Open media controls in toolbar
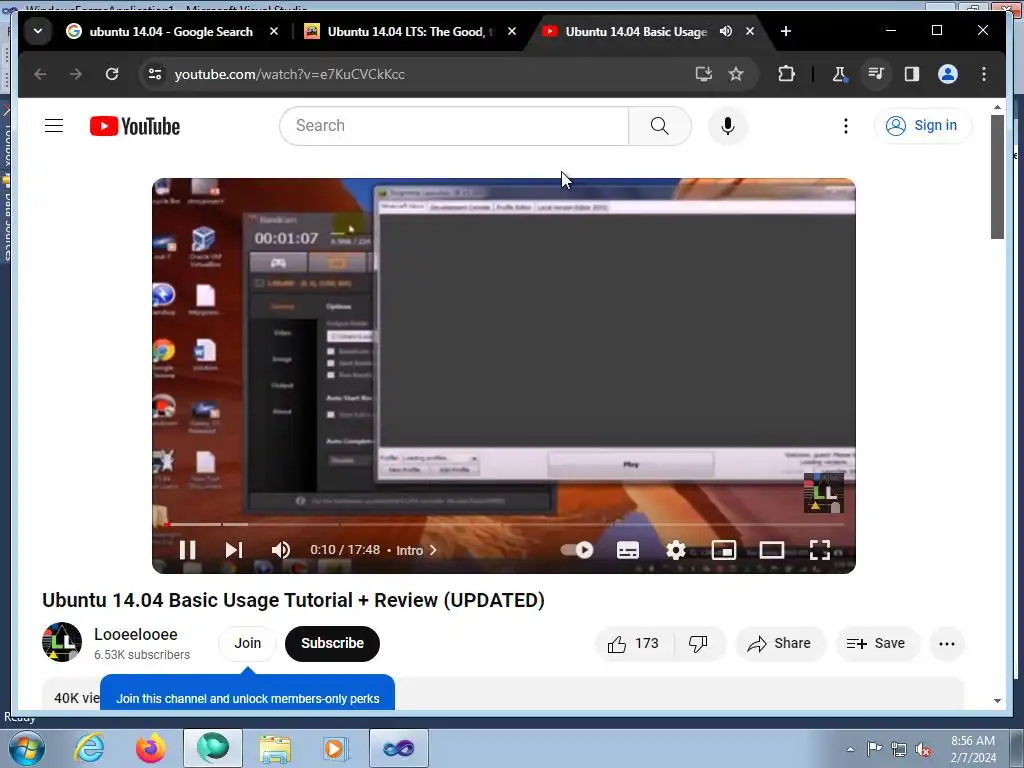The height and width of the screenshot is (768, 1024). click(876, 74)
